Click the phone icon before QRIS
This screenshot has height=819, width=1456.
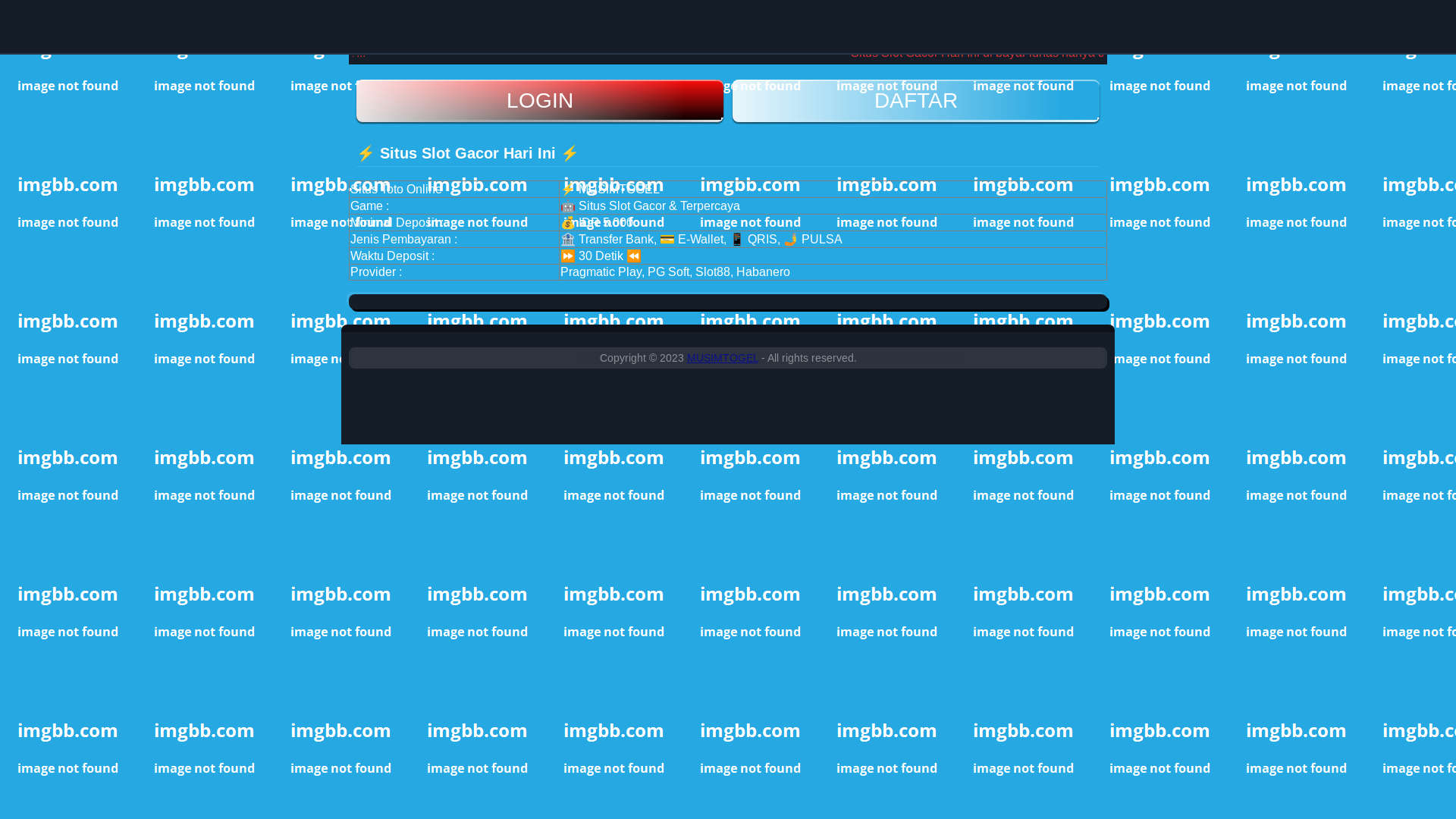(x=737, y=239)
